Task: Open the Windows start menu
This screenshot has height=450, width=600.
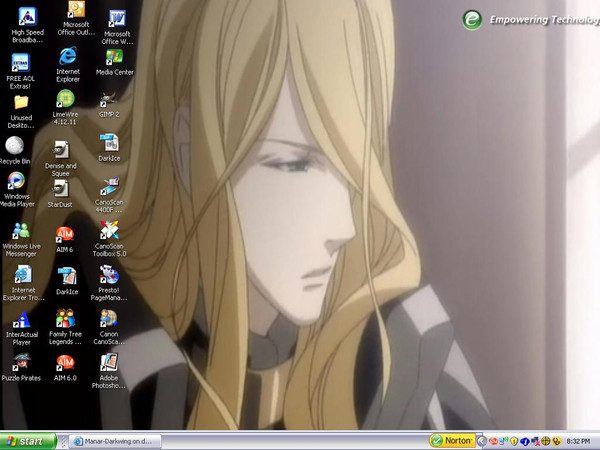Action: click(28, 441)
